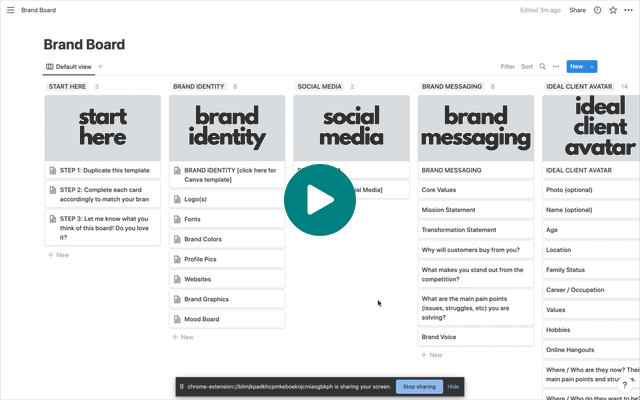The image size is (640, 400).
Task: Open the Values card
Action: click(x=591, y=310)
